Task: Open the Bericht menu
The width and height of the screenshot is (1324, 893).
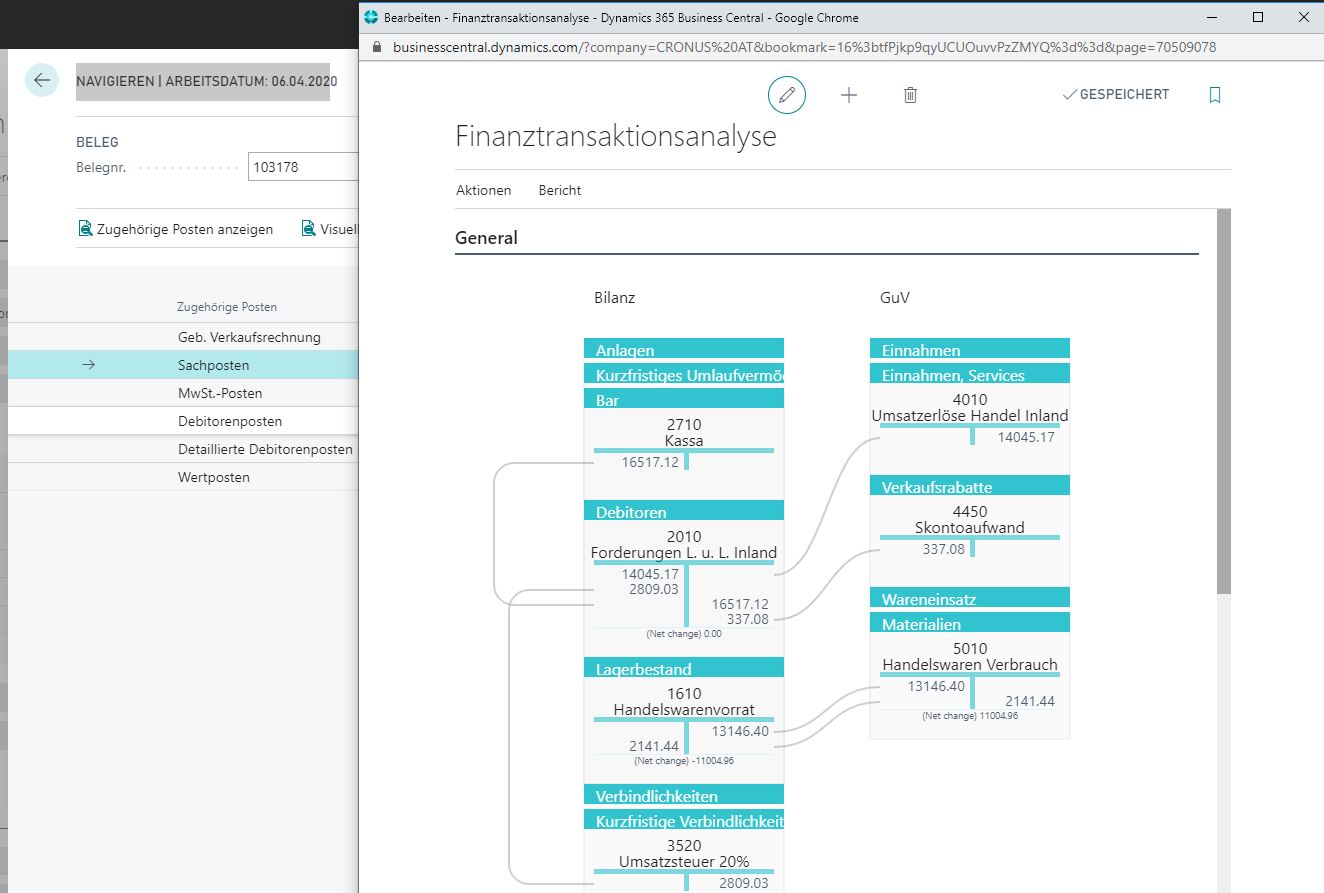Action: click(x=559, y=190)
